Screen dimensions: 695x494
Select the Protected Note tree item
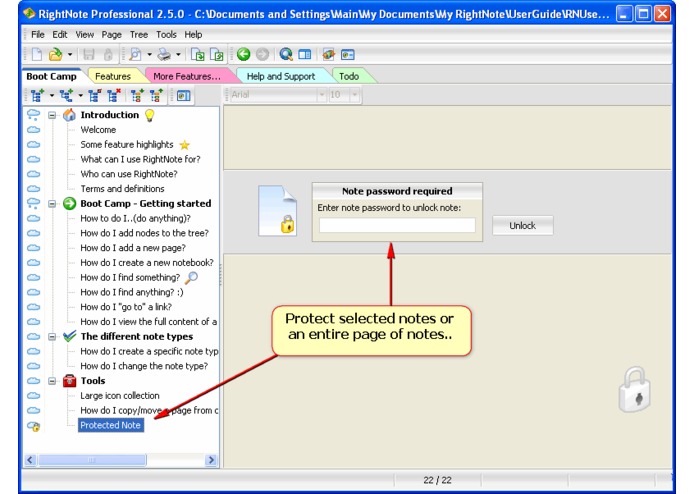click(x=111, y=425)
